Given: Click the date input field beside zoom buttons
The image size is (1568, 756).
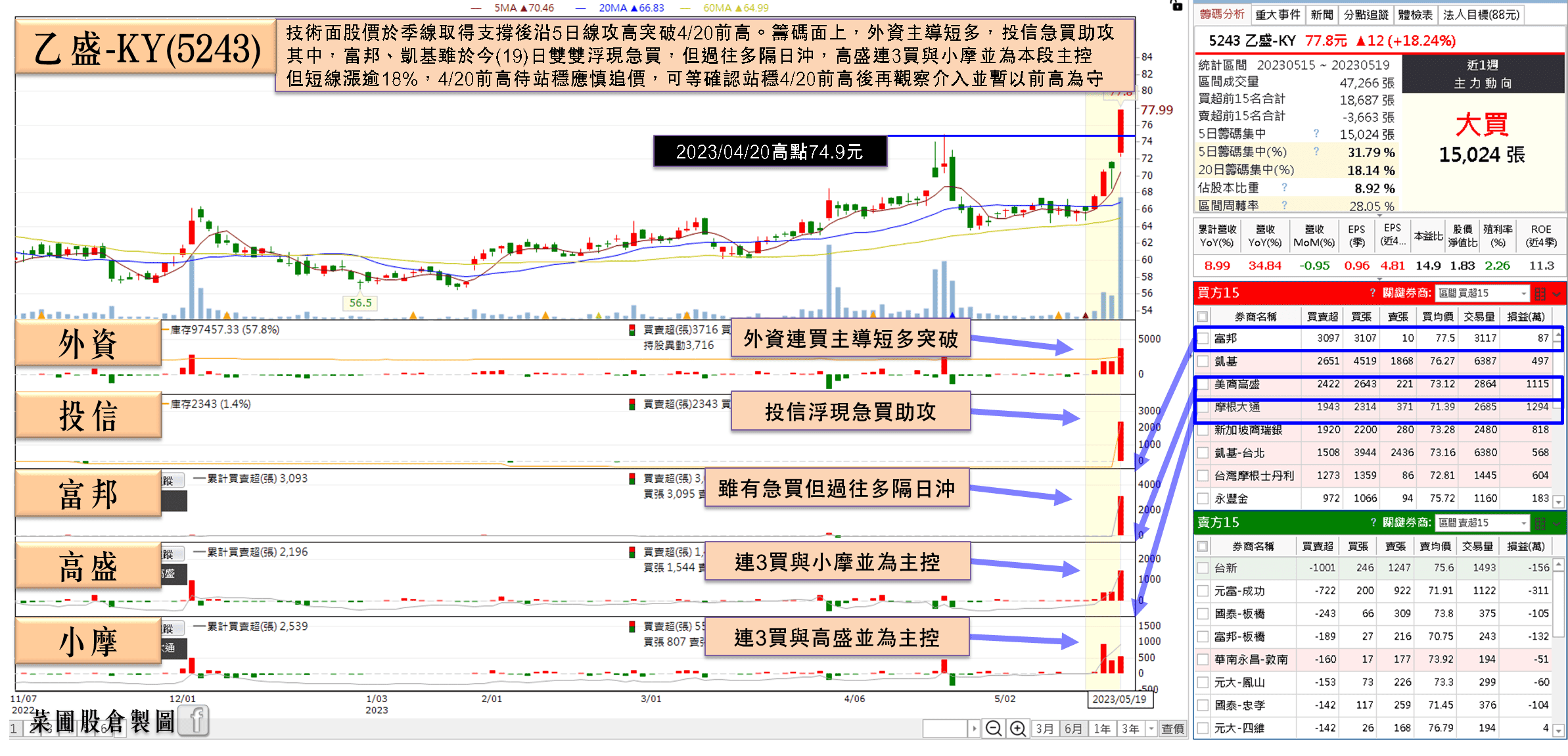Looking at the screenshot, I should [x=945, y=728].
